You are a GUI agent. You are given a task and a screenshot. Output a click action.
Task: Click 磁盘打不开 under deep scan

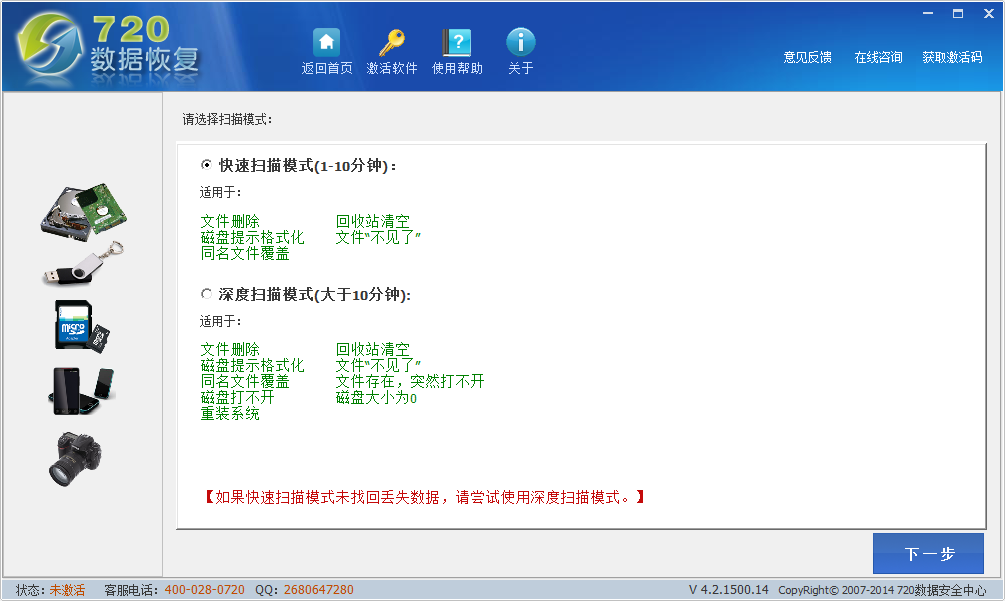[x=237, y=398]
